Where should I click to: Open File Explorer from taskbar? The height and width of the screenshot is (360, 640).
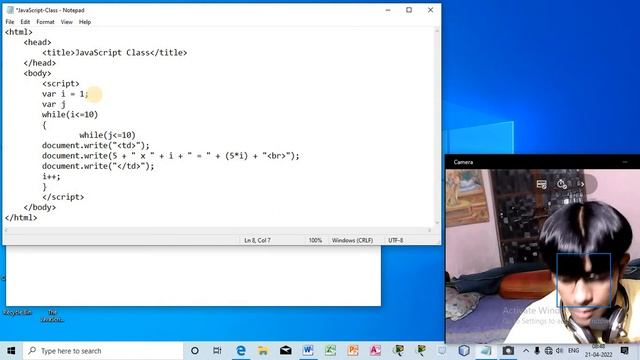263,351
